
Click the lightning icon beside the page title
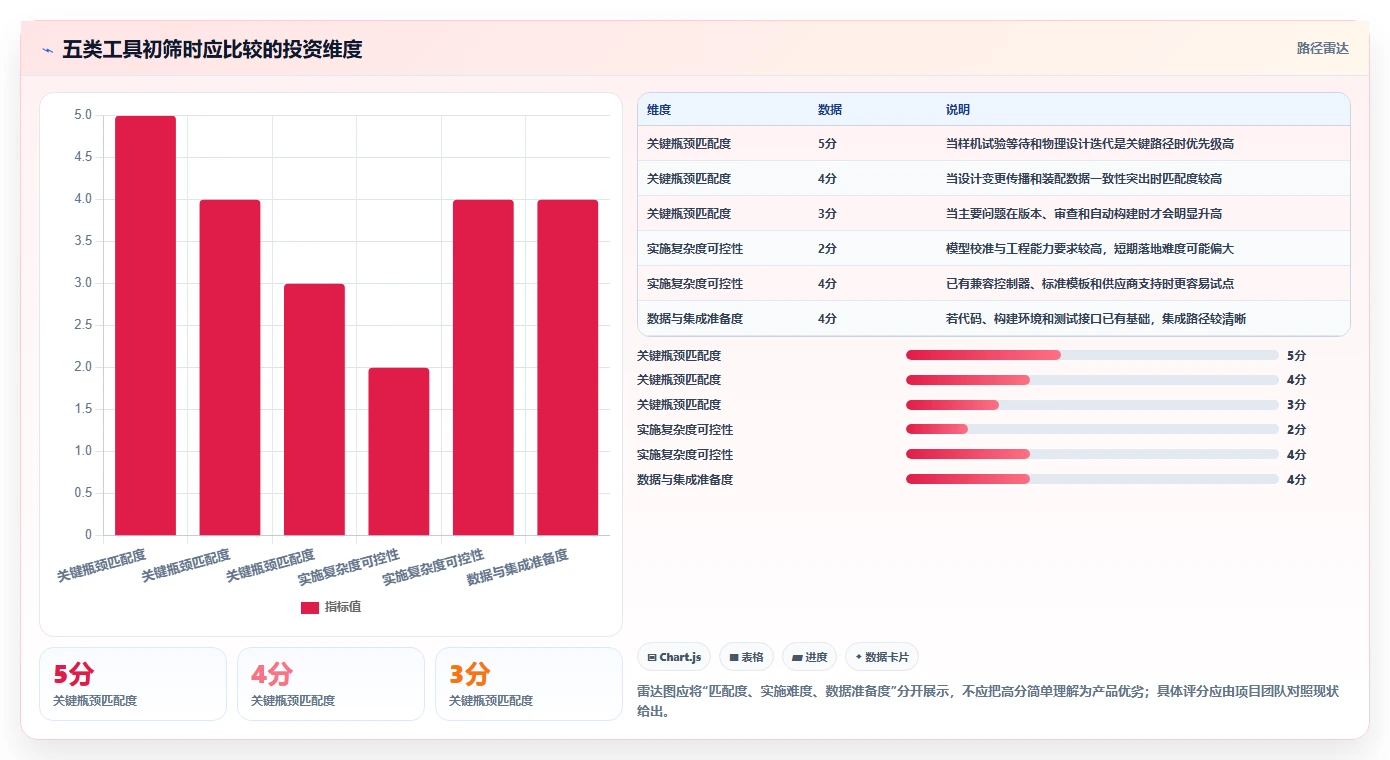click(x=47, y=50)
